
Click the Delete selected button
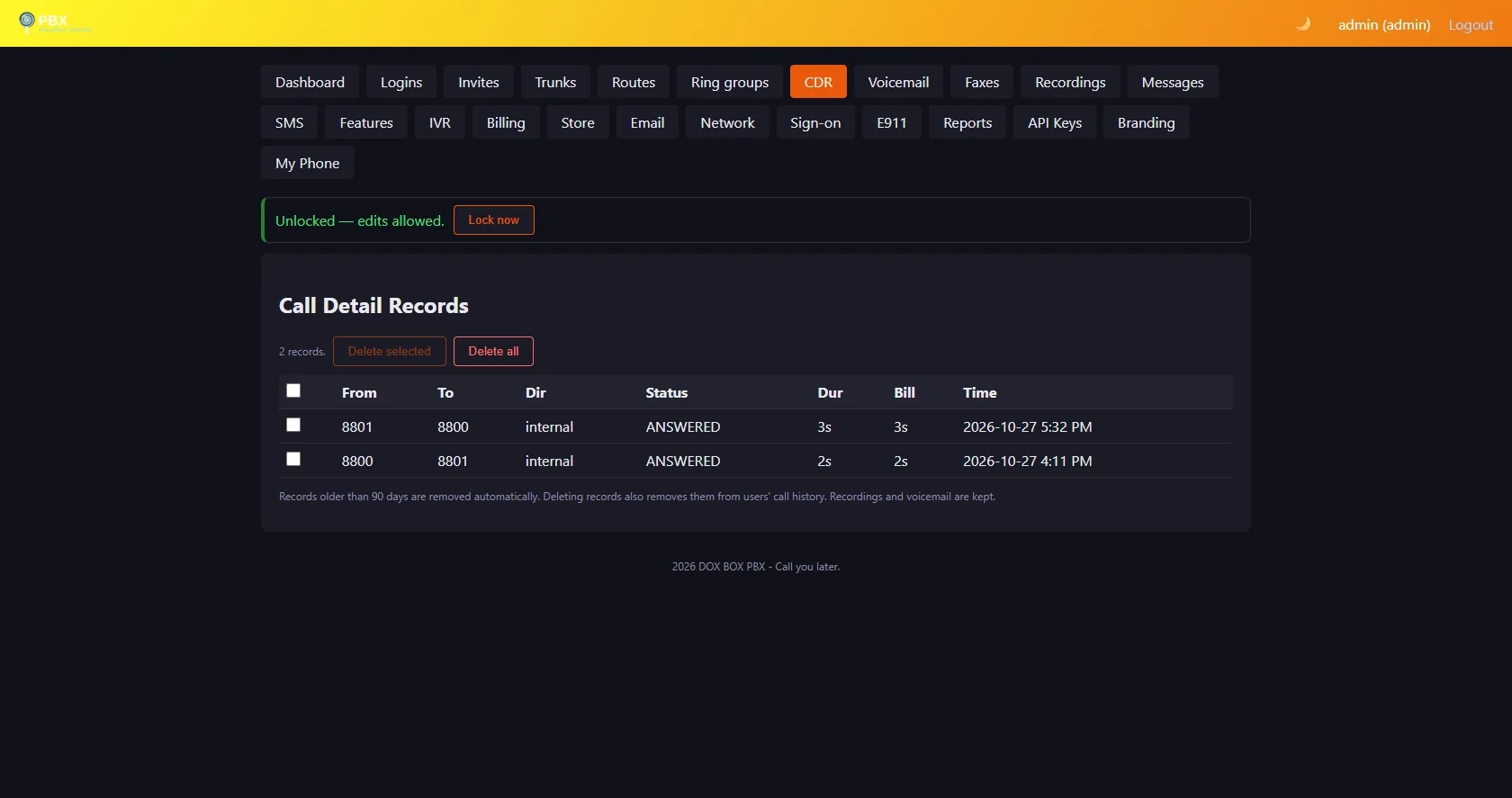tap(390, 352)
